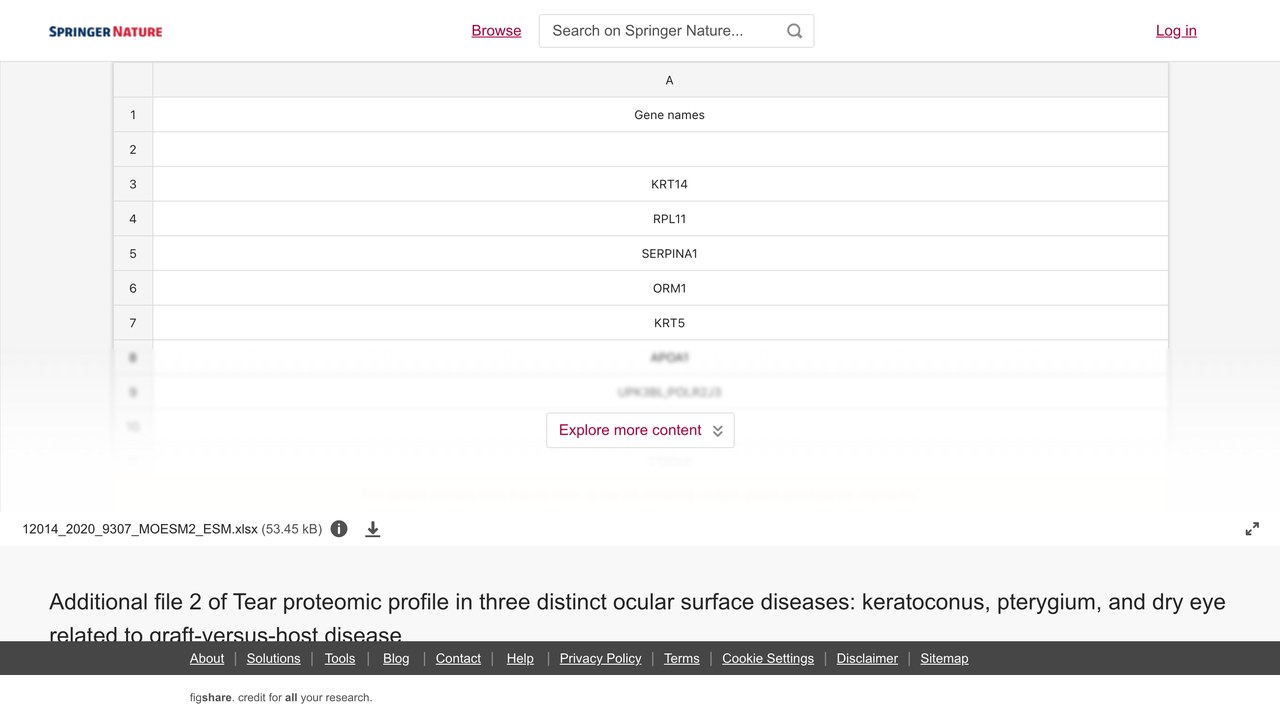
Task: Select the RPL11 cell
Action: click(x=660, y=219)
